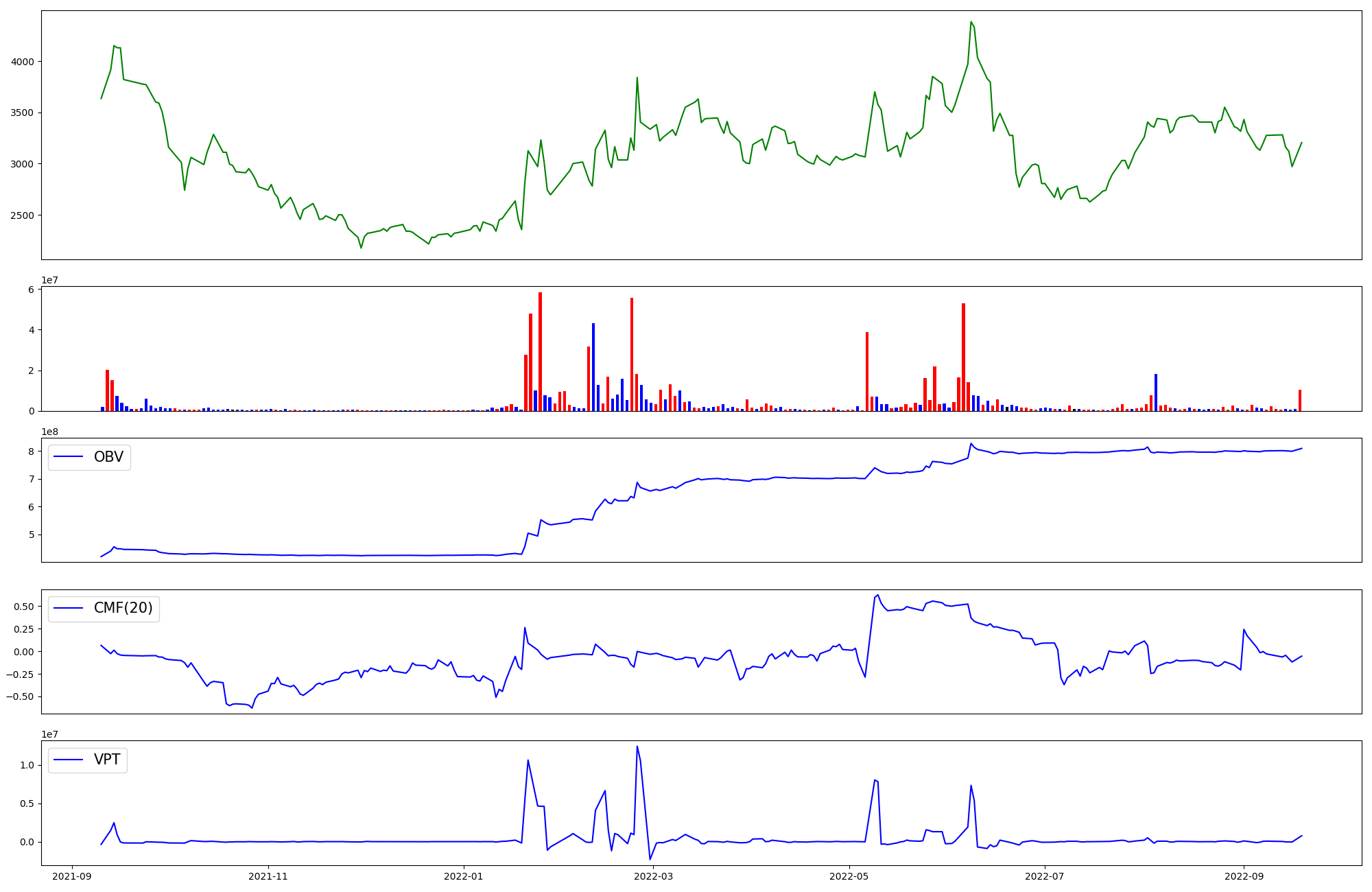Screen dimensions: 1372x892
Task: Click the 0.50 tick on CMF axis
Action: point(23,607)
